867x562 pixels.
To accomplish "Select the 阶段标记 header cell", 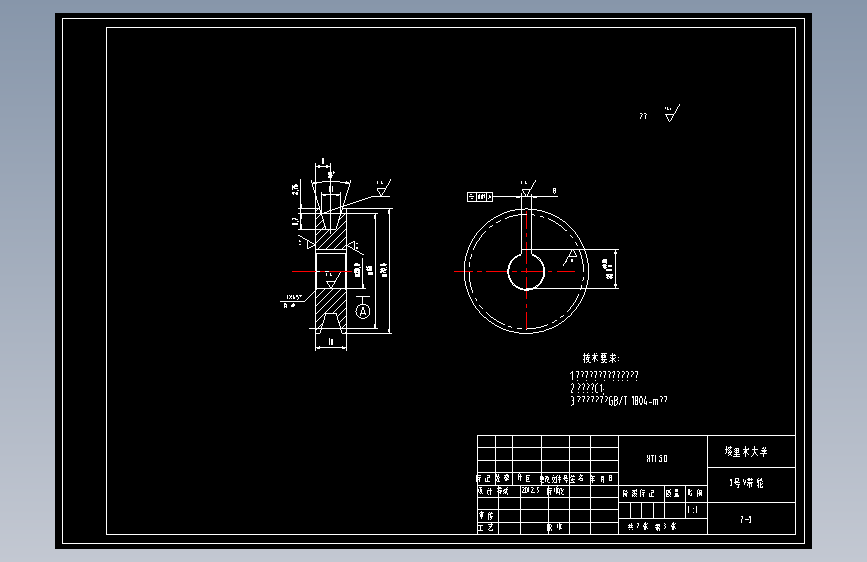I will (640, 493).
